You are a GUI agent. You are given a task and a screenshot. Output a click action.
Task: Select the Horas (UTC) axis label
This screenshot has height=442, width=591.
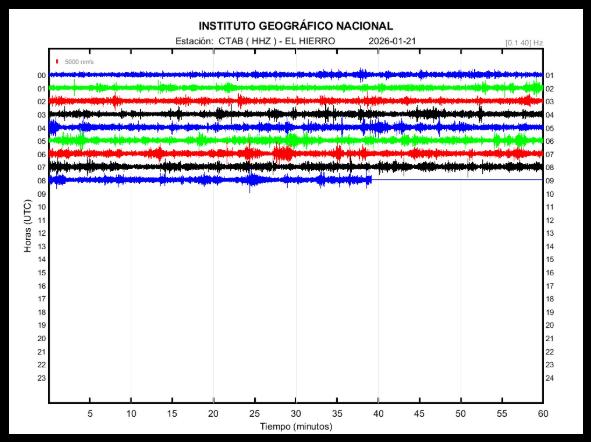click(x=28, y=225)
